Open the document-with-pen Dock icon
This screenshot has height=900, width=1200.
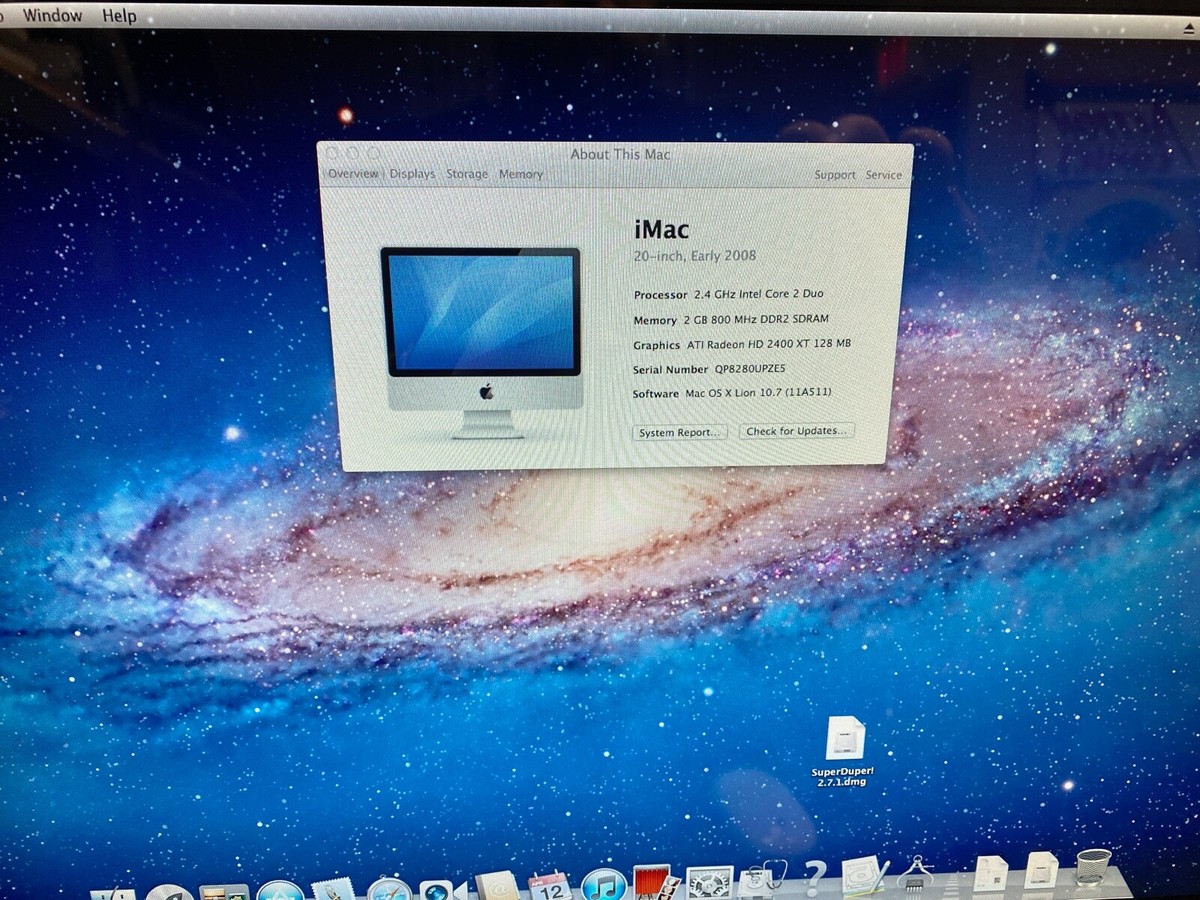point(864,875)
